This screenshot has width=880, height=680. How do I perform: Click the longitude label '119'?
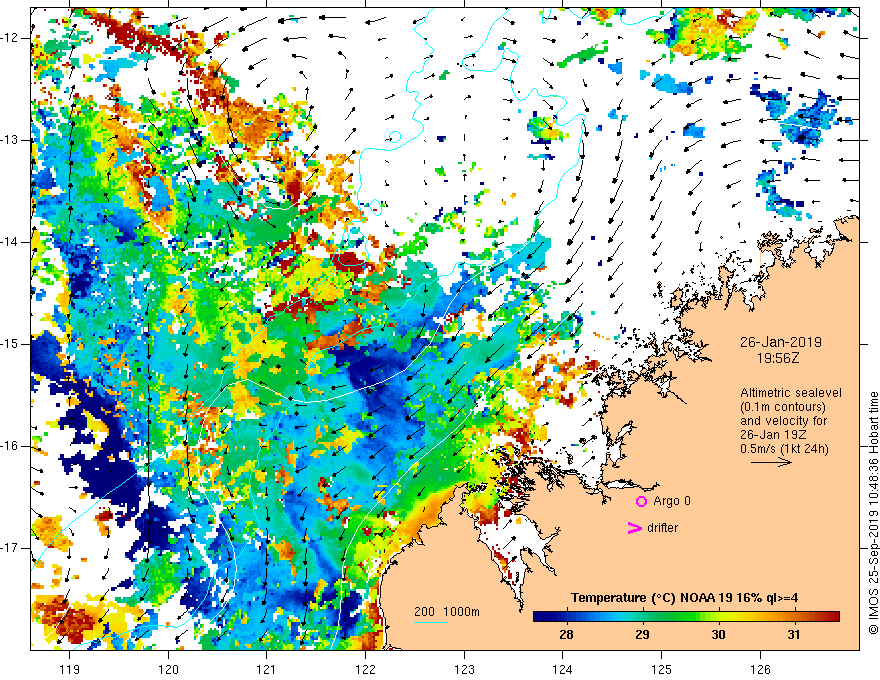70,669
